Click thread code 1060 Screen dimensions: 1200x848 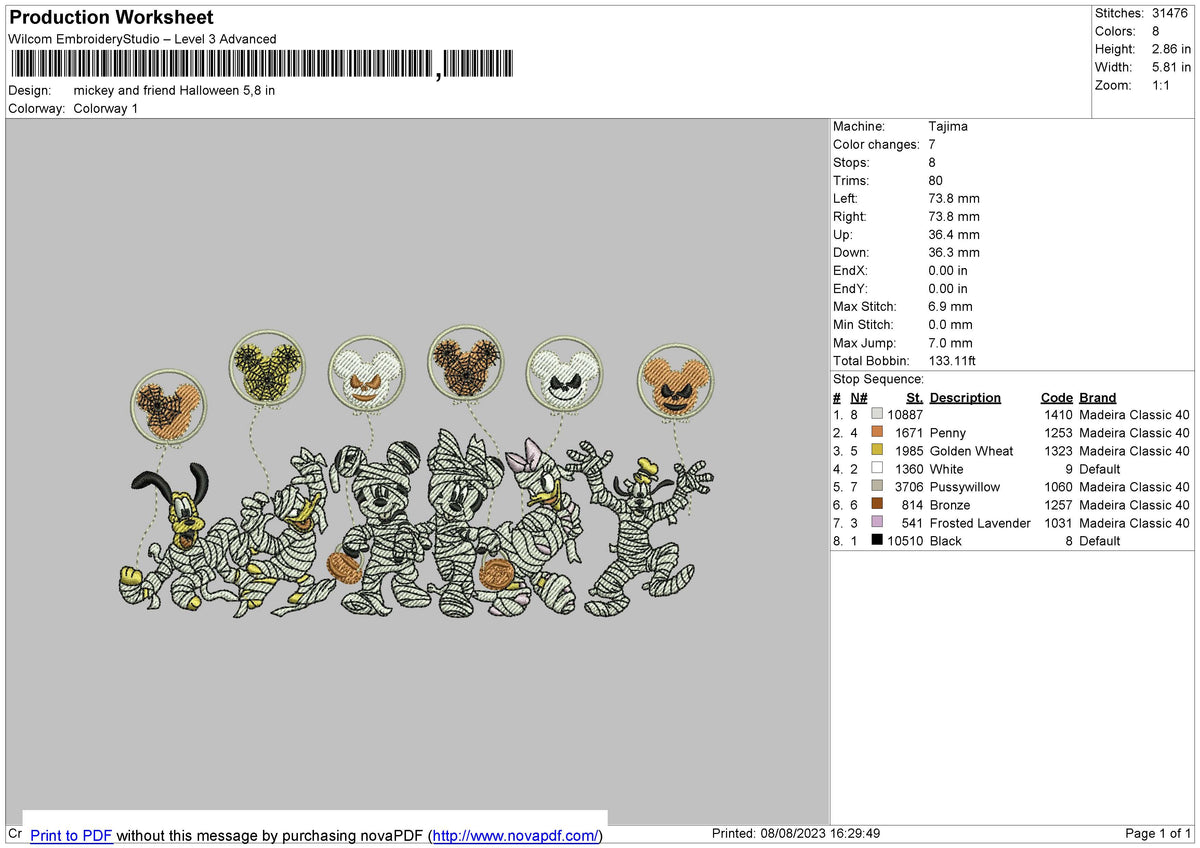1058,486
